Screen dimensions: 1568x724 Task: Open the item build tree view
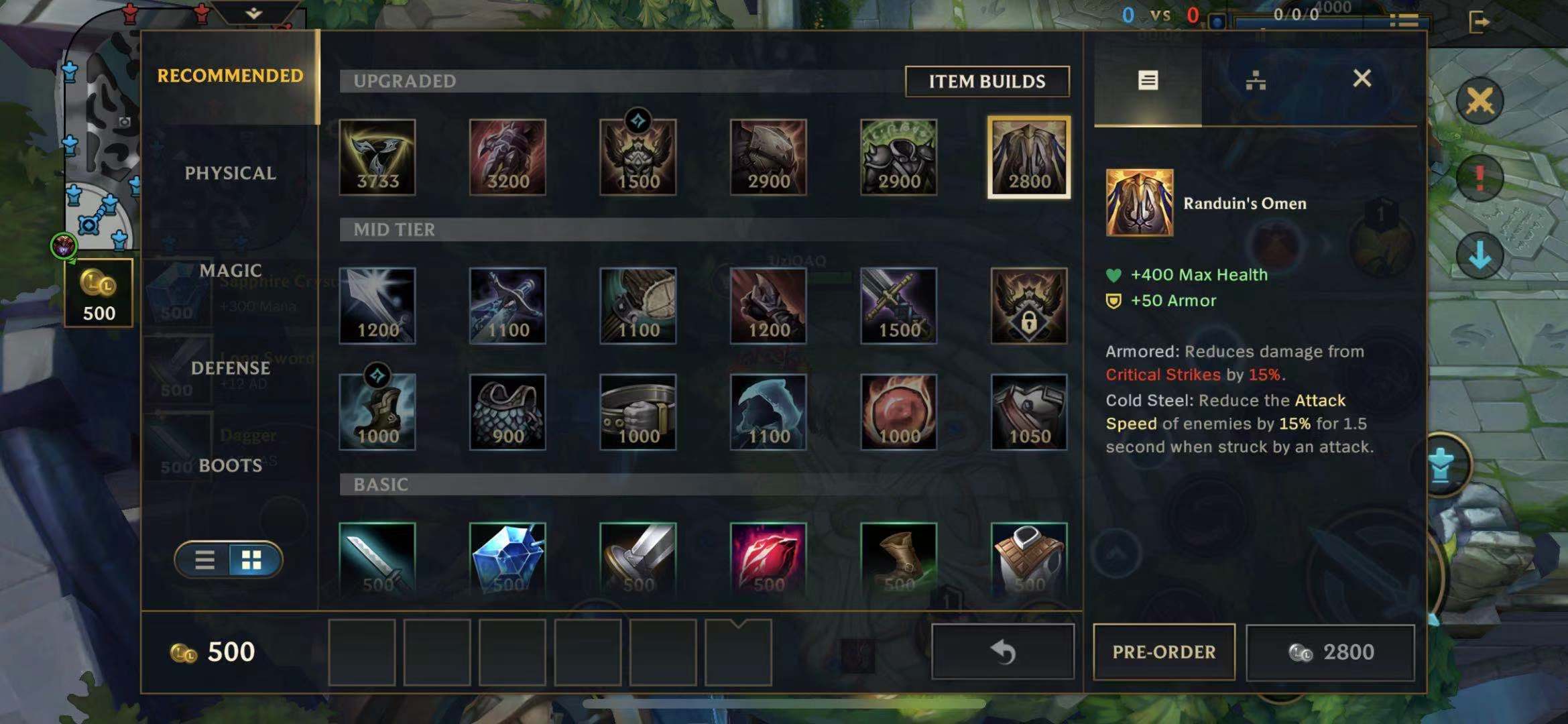pyautogui.click(x=1256, y=80)
